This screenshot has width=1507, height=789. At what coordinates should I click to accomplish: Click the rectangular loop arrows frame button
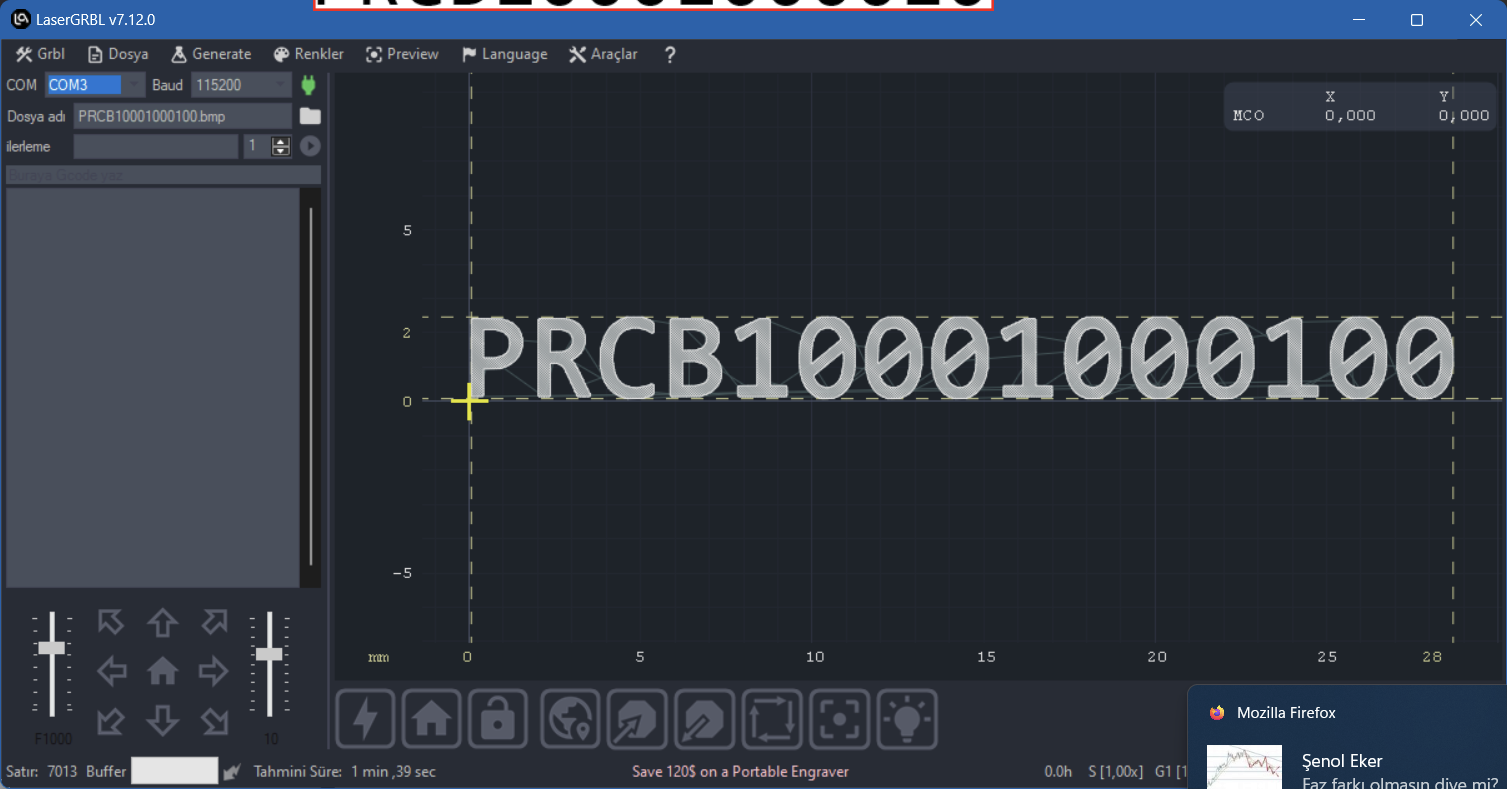click(x=771, y=719)
